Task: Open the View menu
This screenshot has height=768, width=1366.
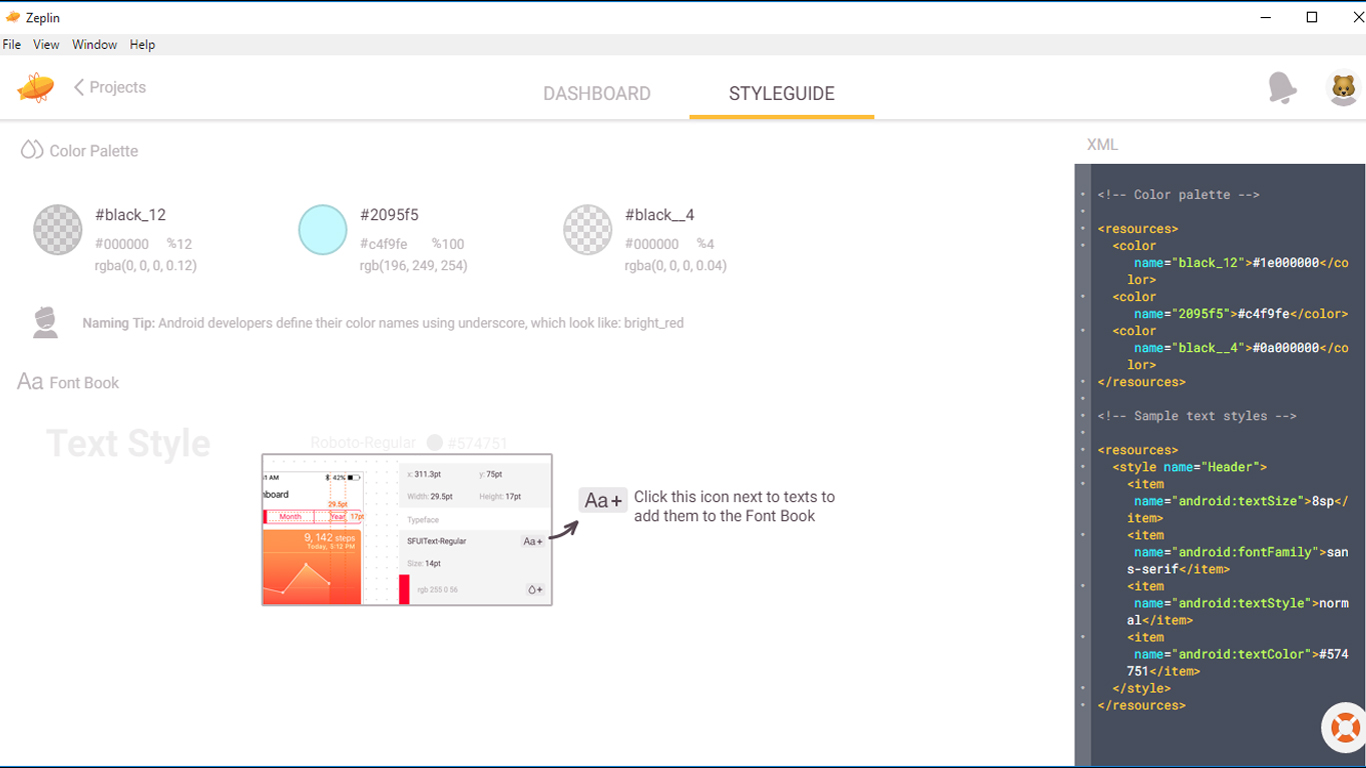Action: [46, 44]
